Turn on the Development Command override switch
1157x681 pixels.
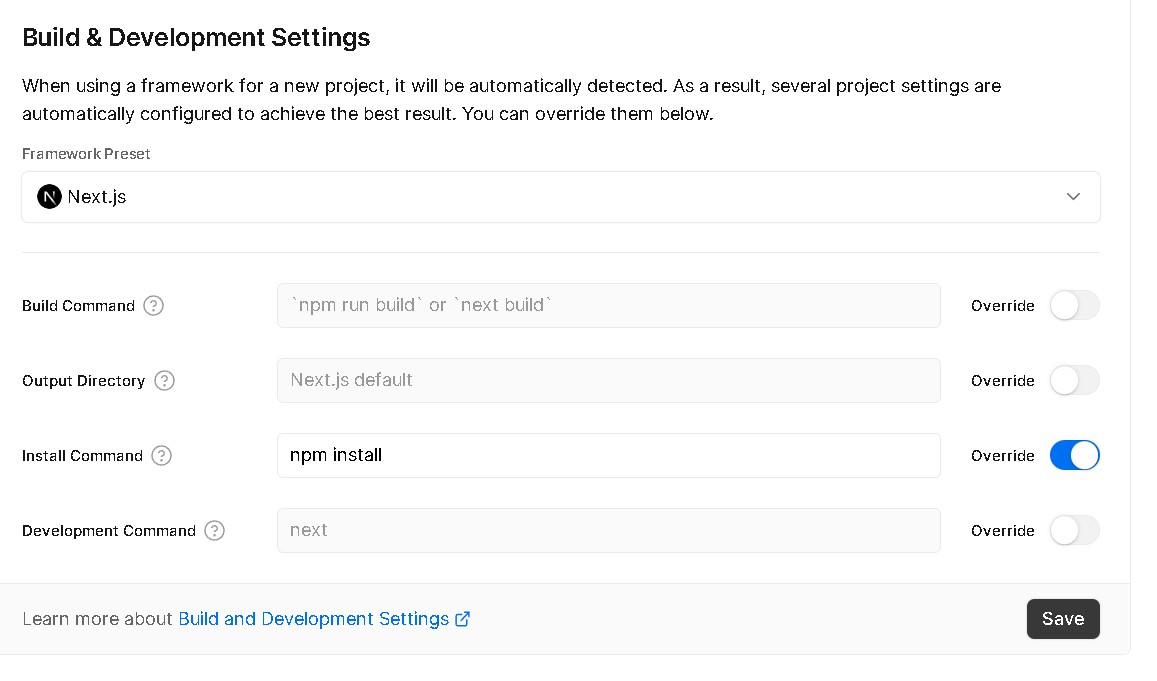coord(1074,531)
